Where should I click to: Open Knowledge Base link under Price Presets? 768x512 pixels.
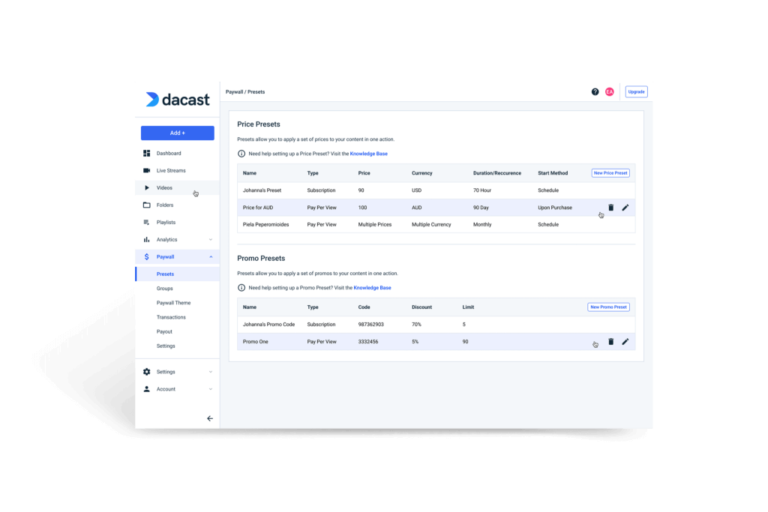(x=369, y=153)
